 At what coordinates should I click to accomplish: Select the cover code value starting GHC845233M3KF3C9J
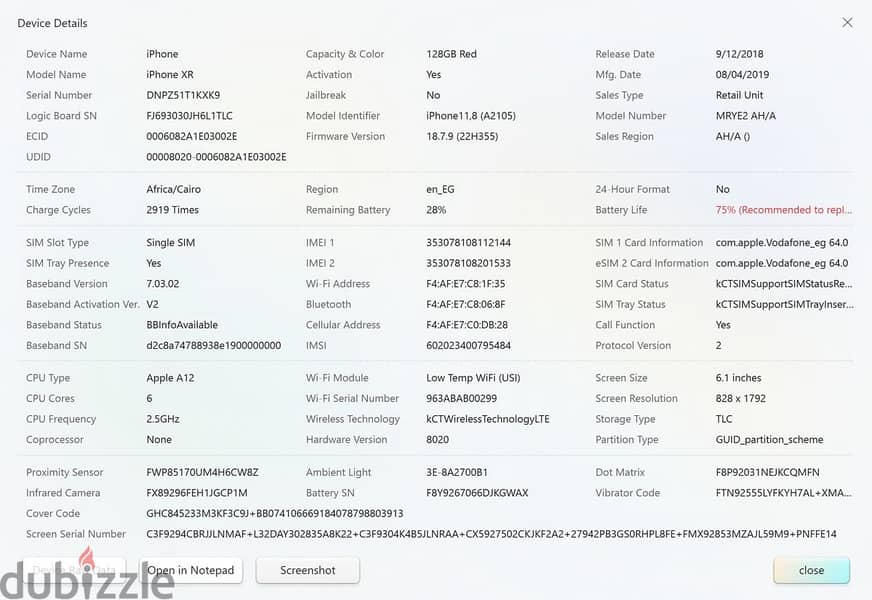click(x=275, y=513)
